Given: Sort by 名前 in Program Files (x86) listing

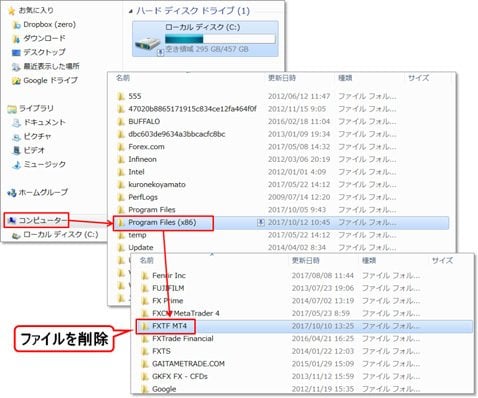Looking at the screenshot, I should tap(147, 261).
